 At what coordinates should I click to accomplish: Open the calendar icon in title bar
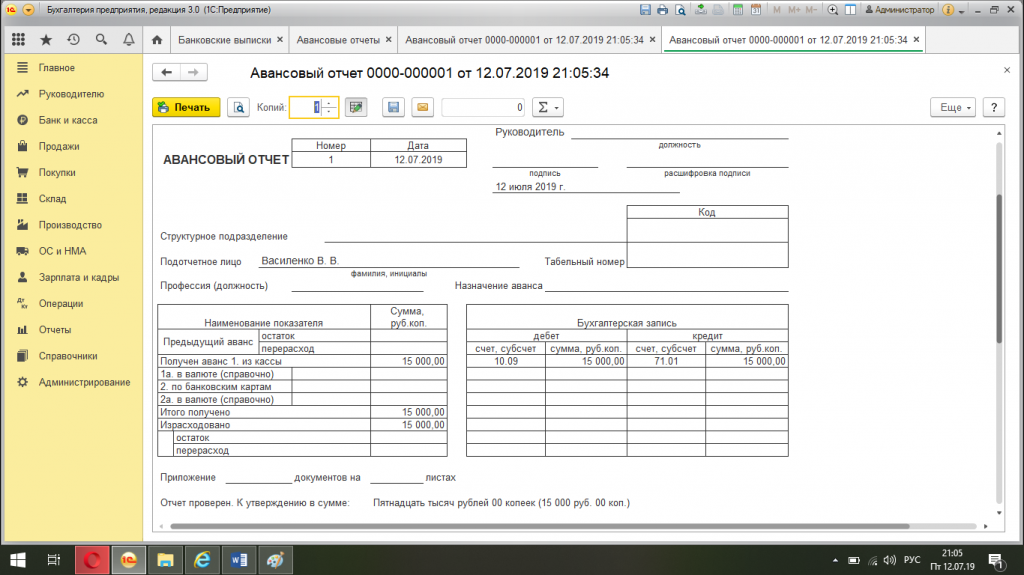pyautogui.click(x=756, y=9)
